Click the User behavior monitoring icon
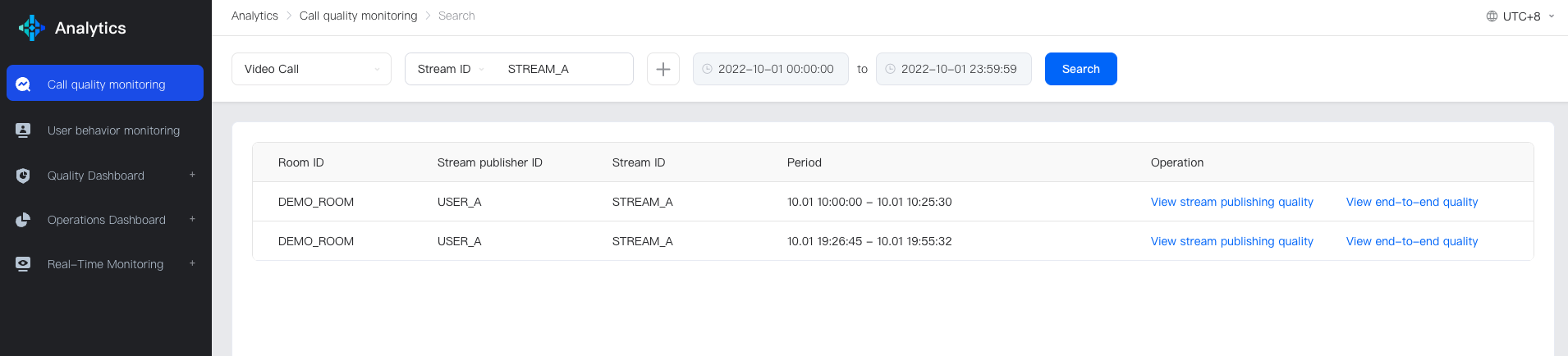 coord(23,130)
